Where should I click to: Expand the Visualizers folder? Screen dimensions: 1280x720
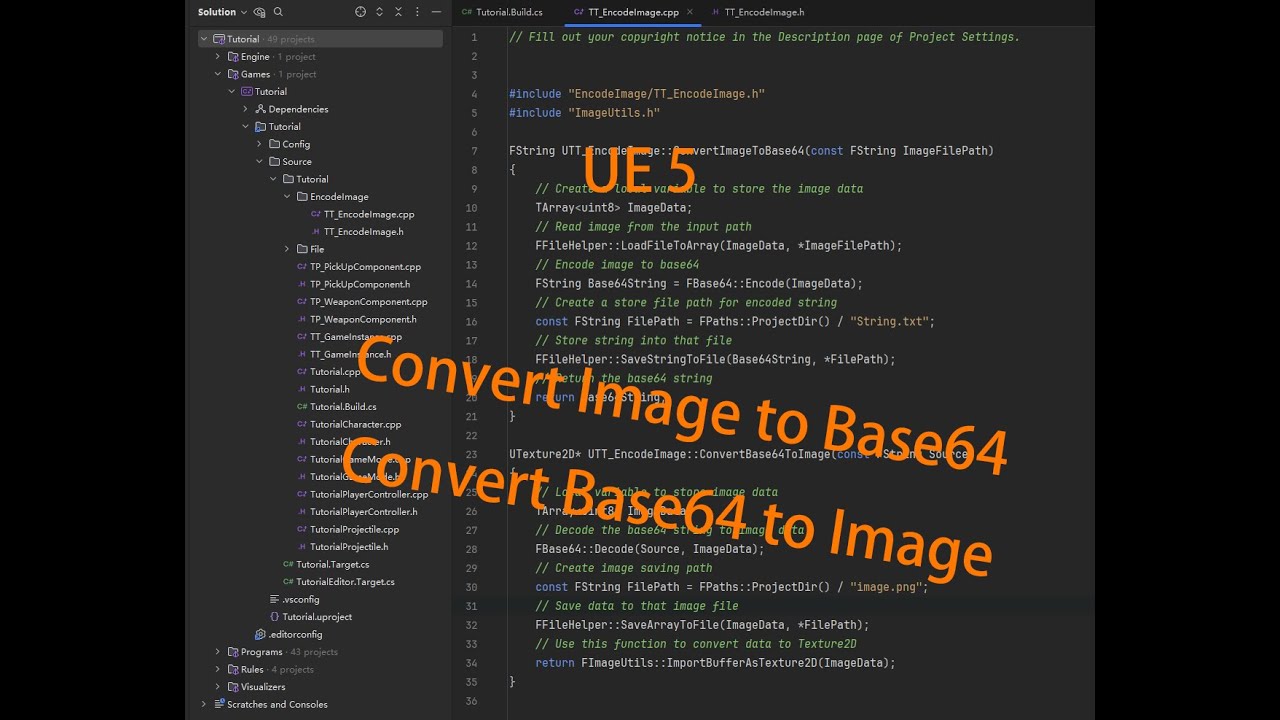pos(218,687)
